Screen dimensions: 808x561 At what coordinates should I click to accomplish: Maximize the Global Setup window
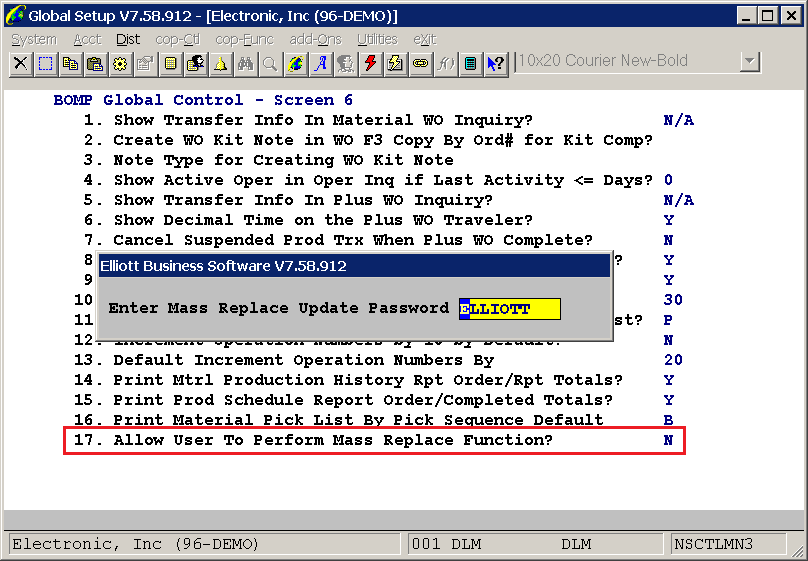[767, 16]
